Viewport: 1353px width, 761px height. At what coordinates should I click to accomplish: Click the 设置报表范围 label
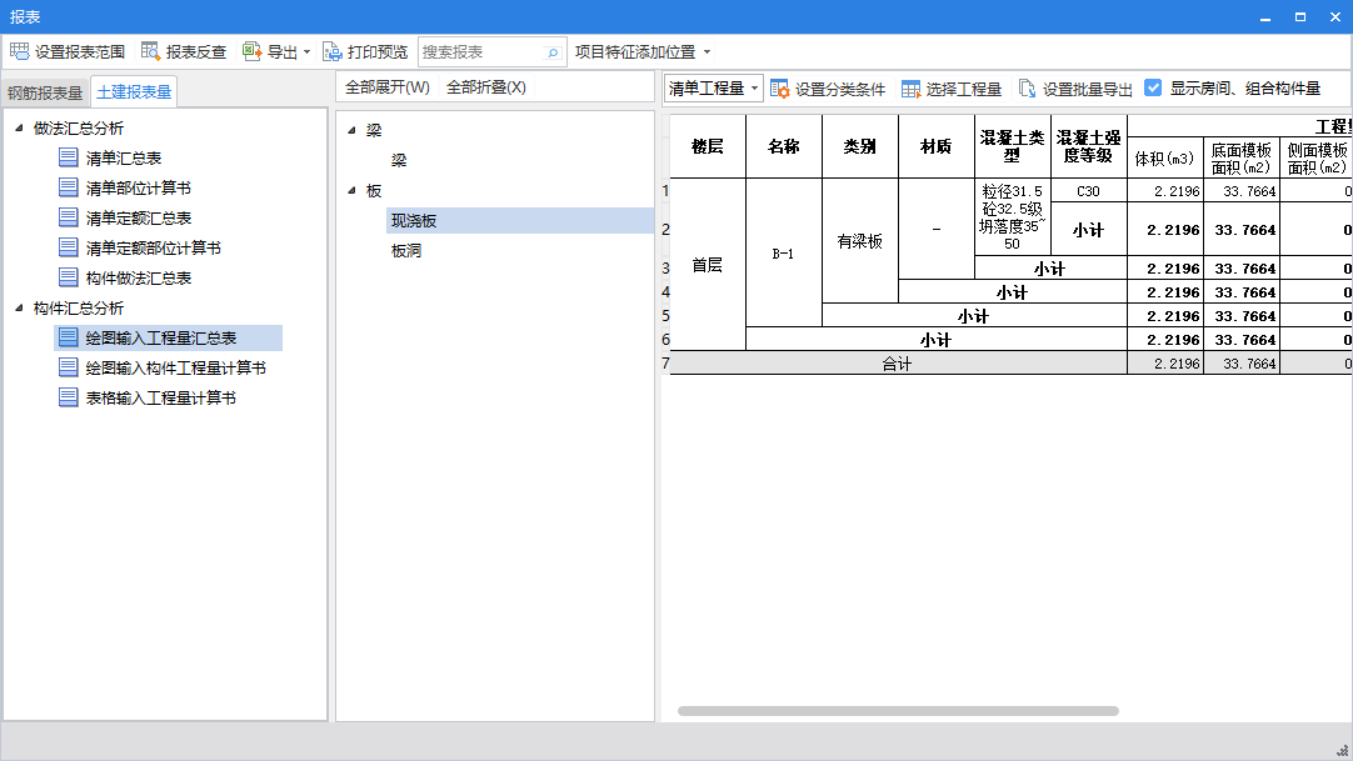(80, 52)
